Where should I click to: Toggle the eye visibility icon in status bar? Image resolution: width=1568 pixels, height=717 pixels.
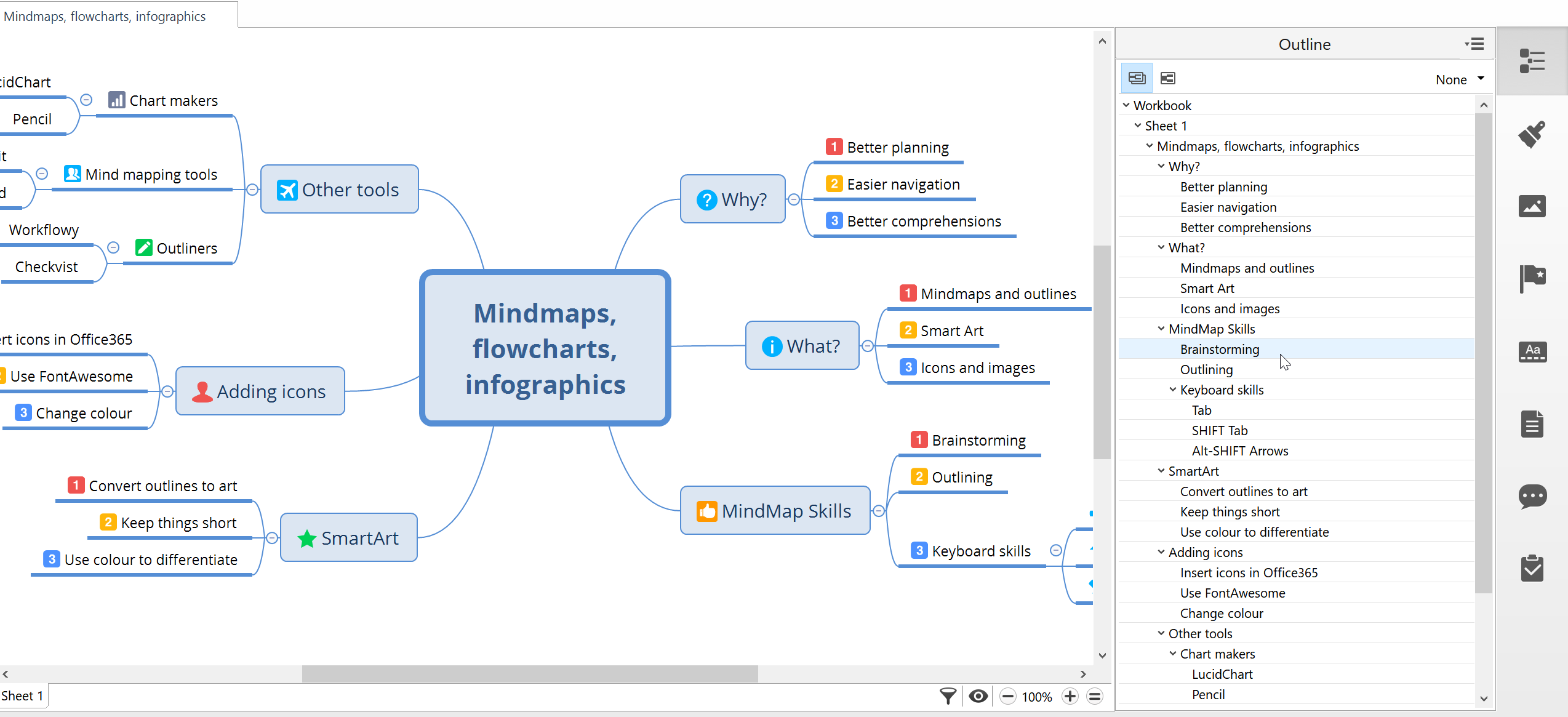point(978,696)
